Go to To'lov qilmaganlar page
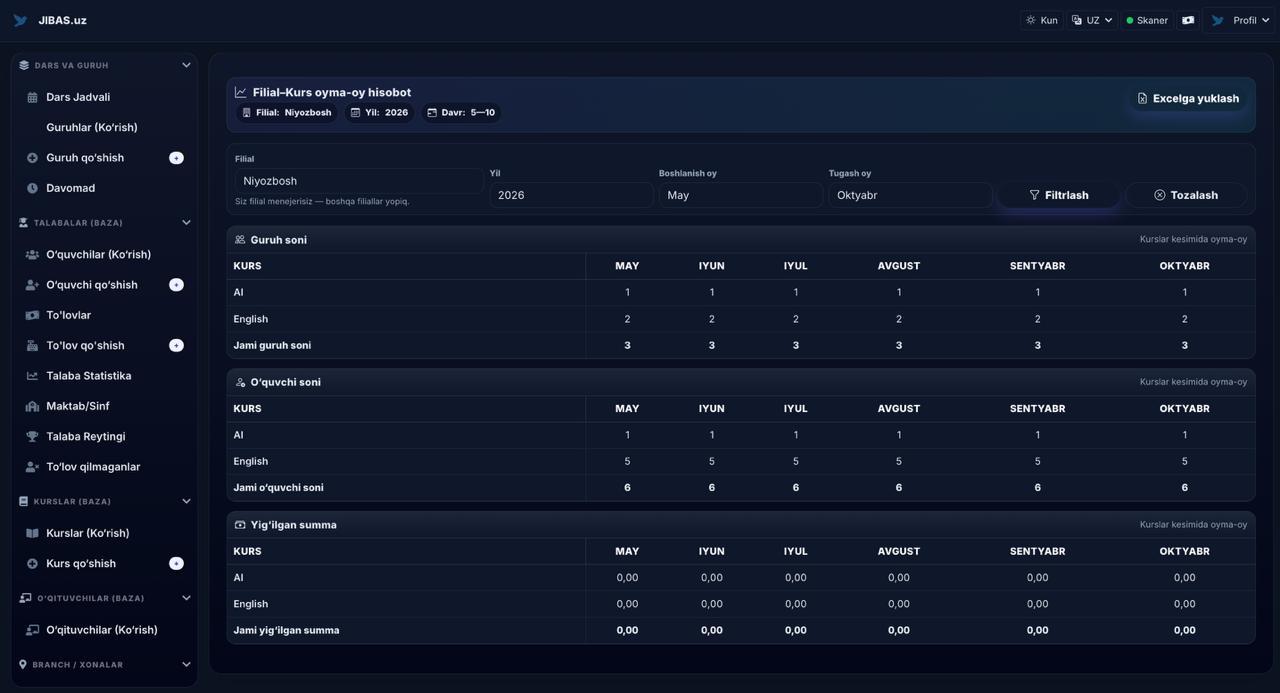 coord(93,467)
